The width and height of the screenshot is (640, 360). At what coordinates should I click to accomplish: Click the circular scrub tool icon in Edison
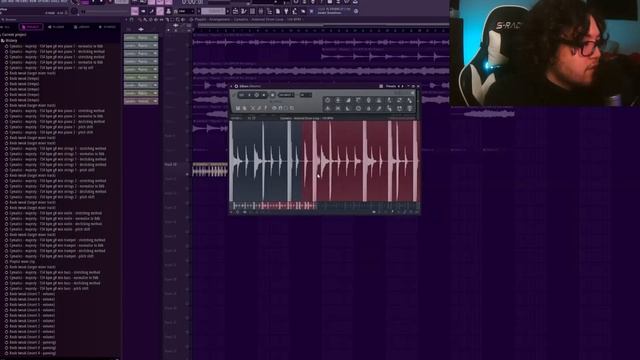(x=274, y=108)
